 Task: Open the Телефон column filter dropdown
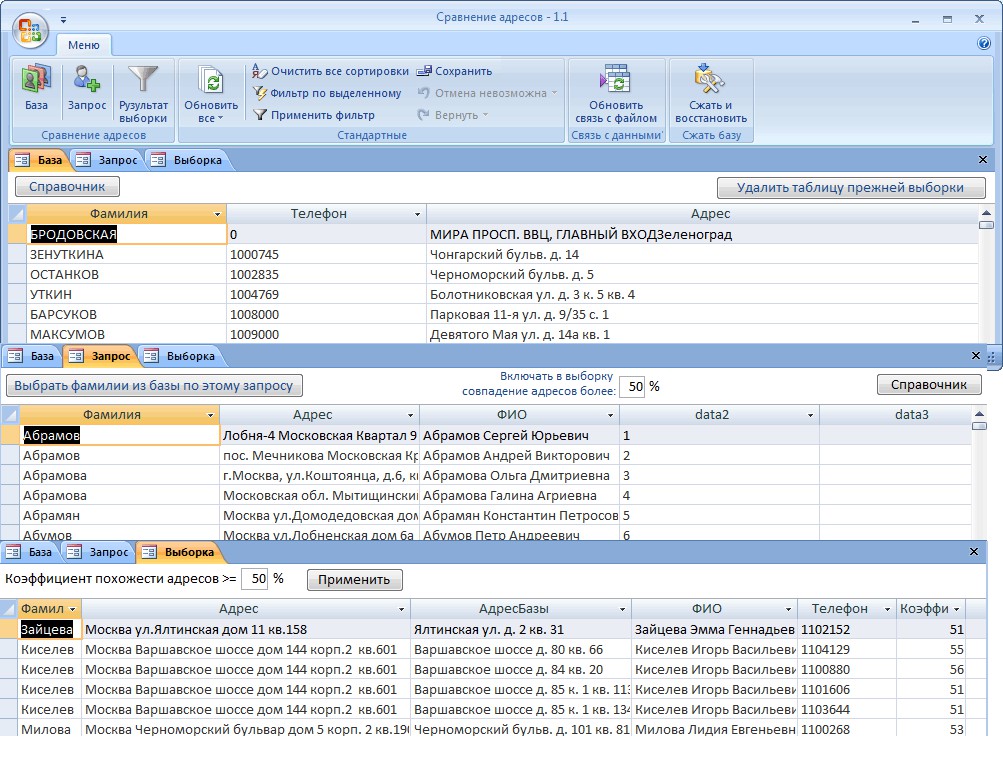417,214
